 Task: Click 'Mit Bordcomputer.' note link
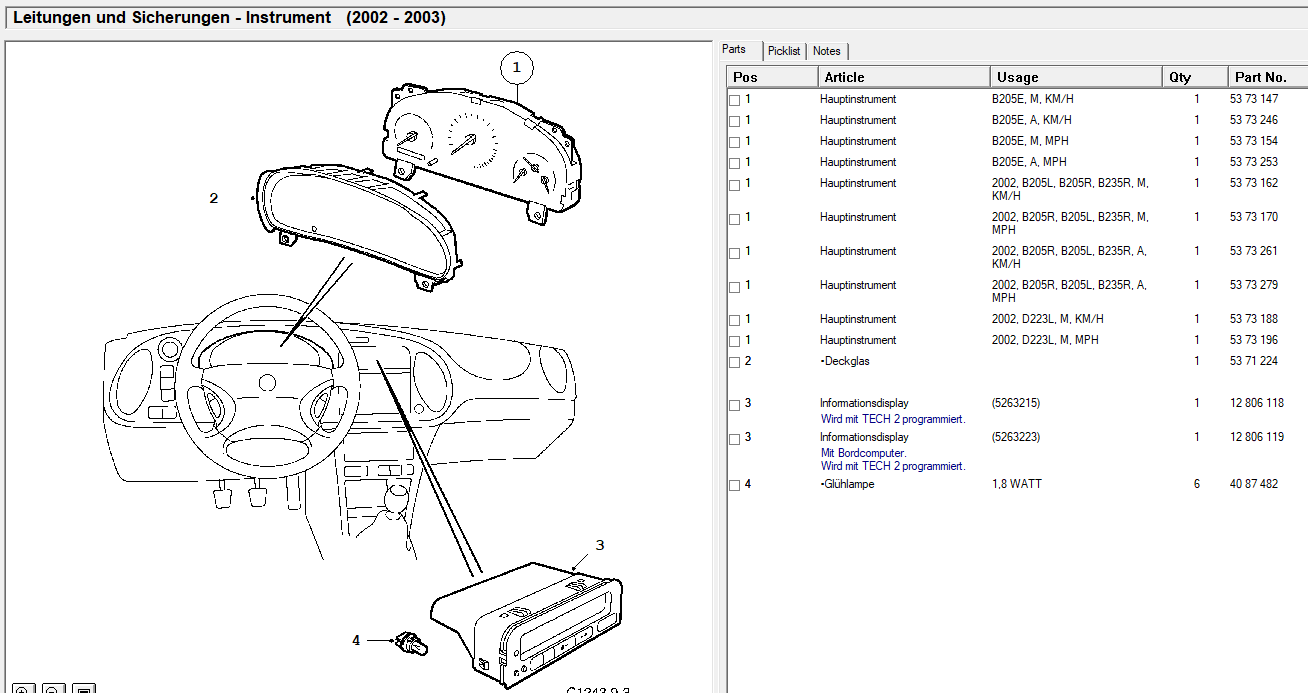coord(864,453)
